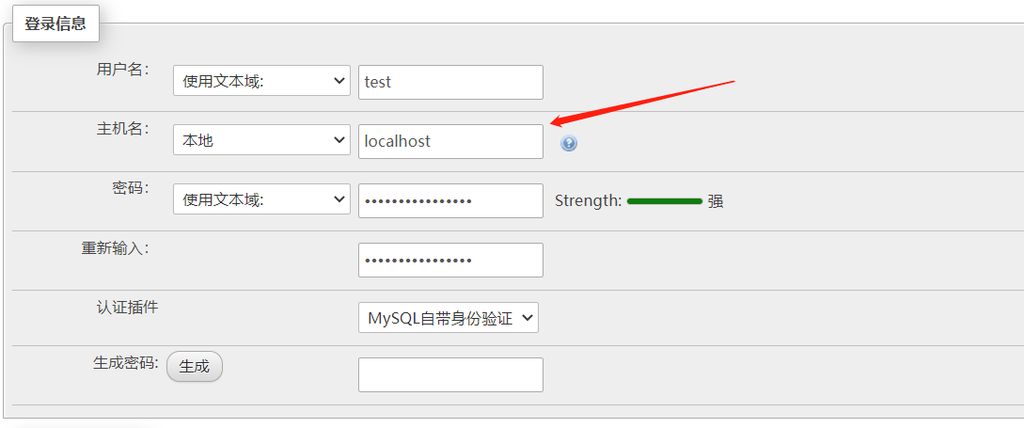The height and width of the screenshot is (428, 1024).
Task: Open the 密码 input type dropdown
Action: (x=261, y=200)
